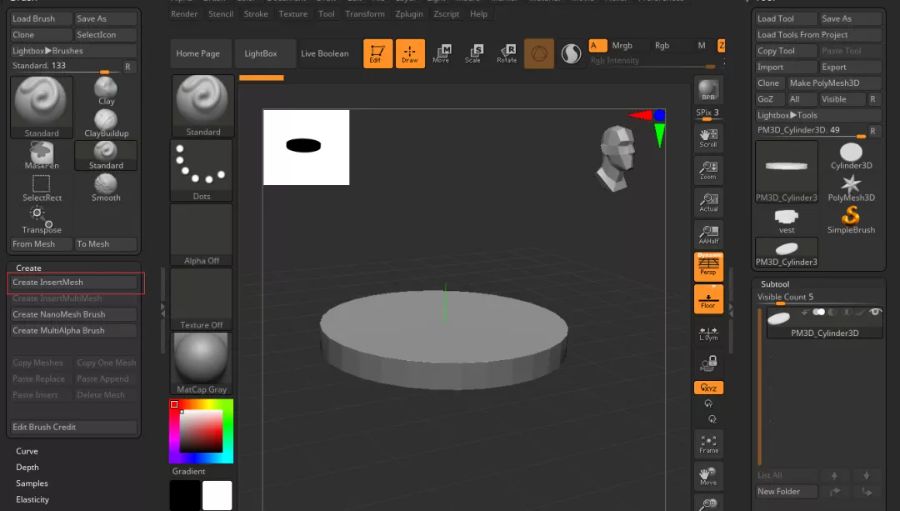Click the head orientation cube in viewport
The width and height of the screenshot is (900, 511).
[616, 158]
